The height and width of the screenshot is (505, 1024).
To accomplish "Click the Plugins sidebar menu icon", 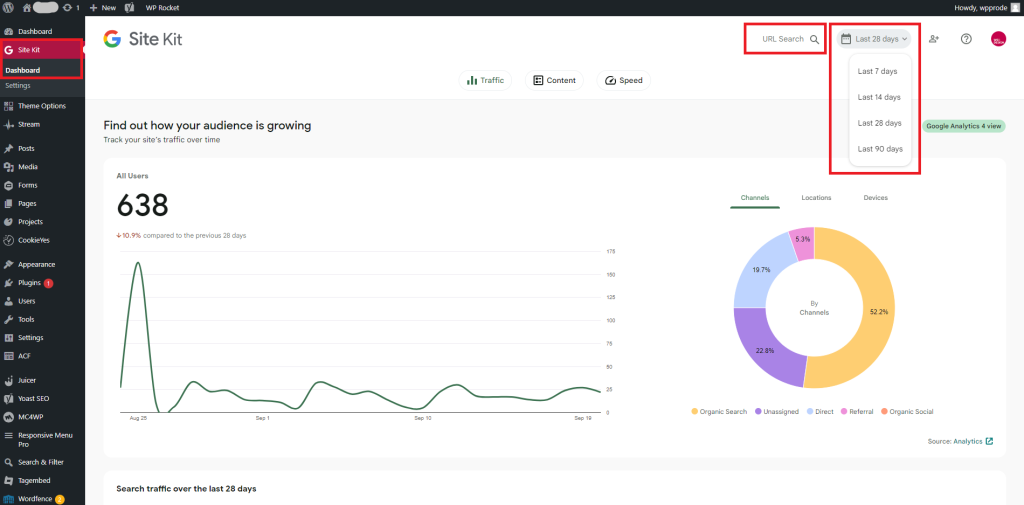I will (x=9, y=283).
